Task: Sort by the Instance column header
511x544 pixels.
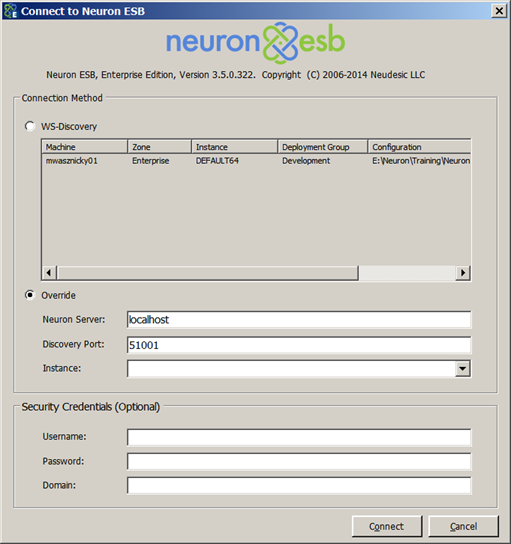Action: click(235, 147)
